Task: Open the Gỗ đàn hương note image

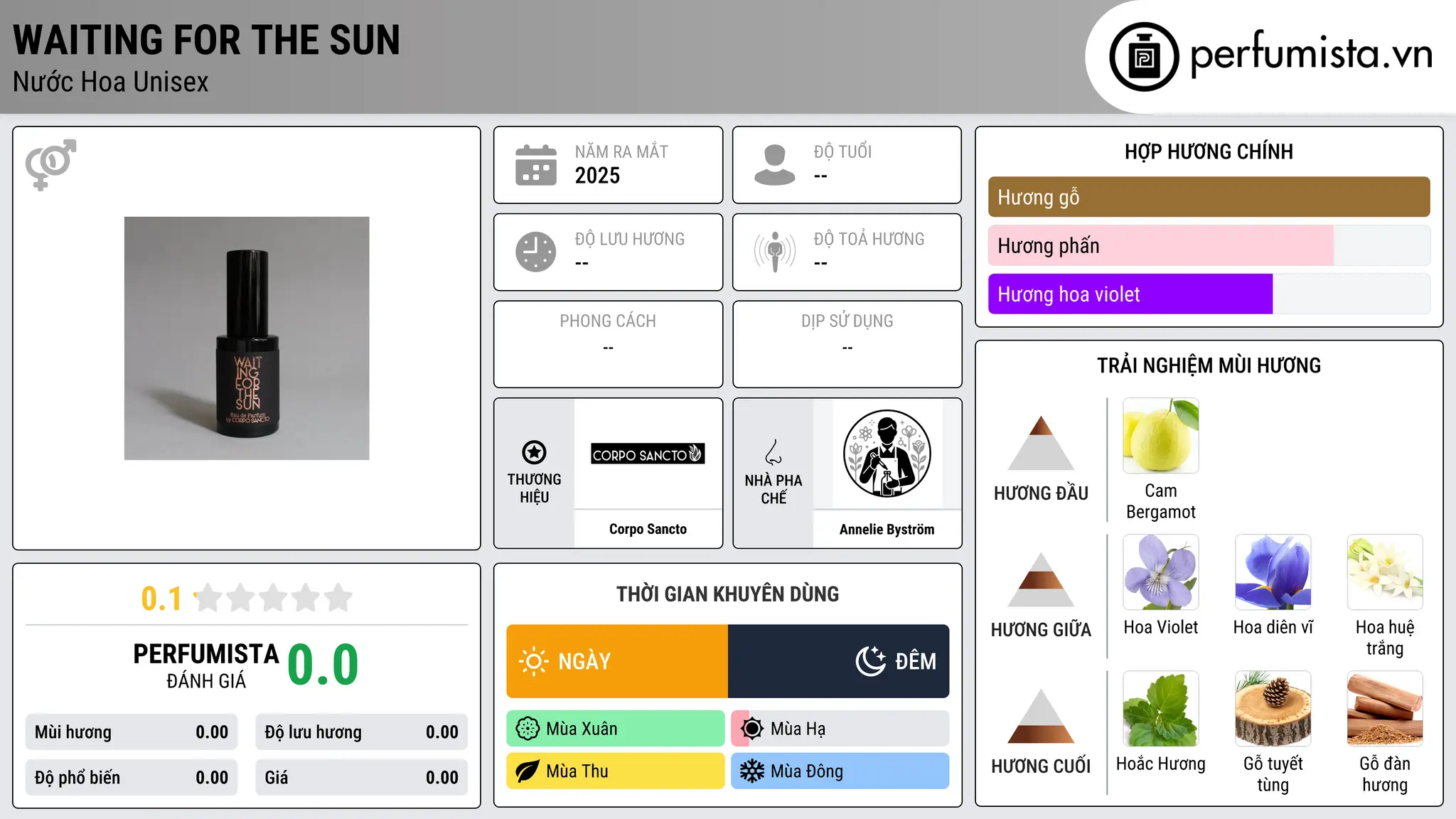Action: coord(1385,709)
